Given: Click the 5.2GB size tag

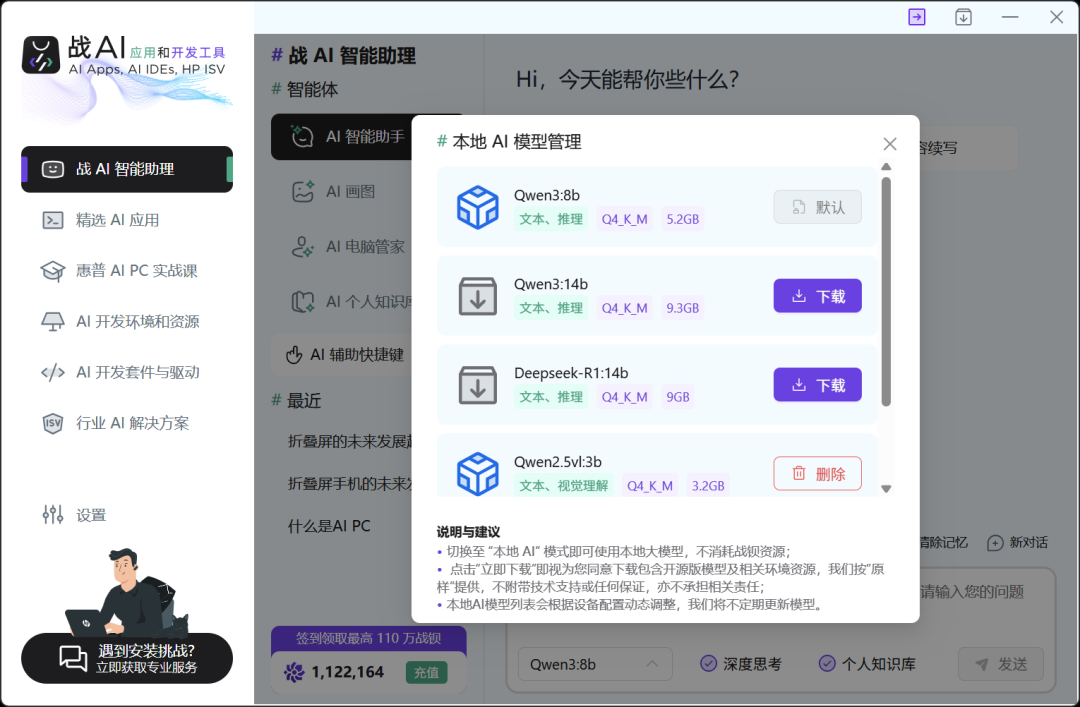Looking at the screenshot, I should pyautogui.click(x=683, y=219).
